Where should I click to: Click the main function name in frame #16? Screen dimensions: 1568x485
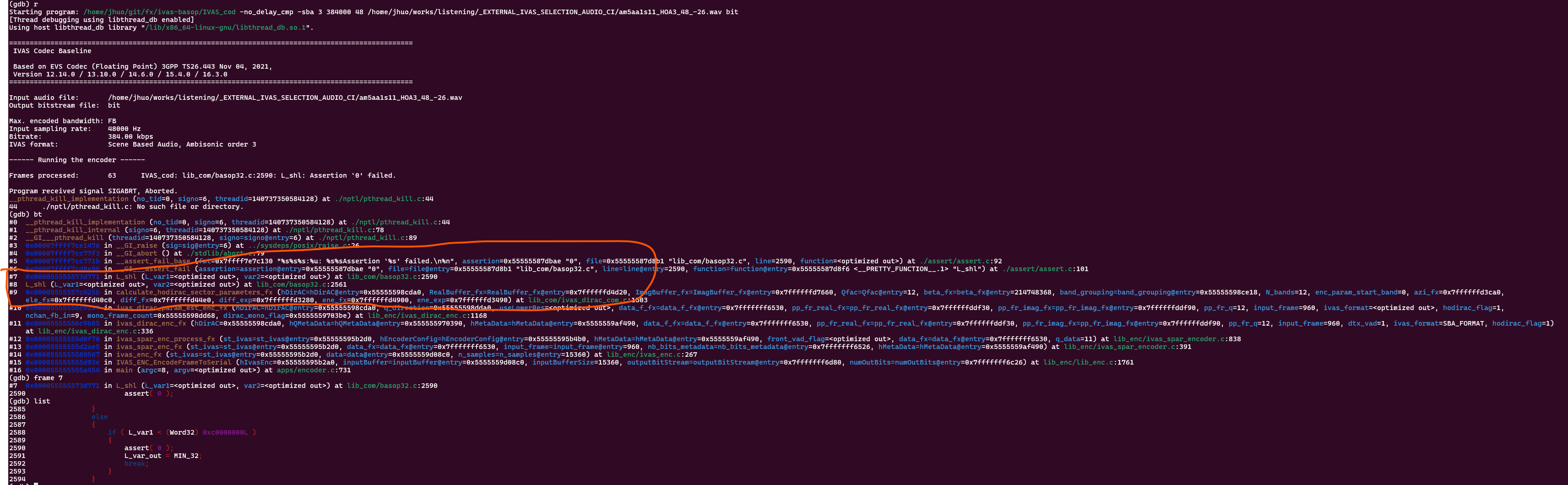125,370
